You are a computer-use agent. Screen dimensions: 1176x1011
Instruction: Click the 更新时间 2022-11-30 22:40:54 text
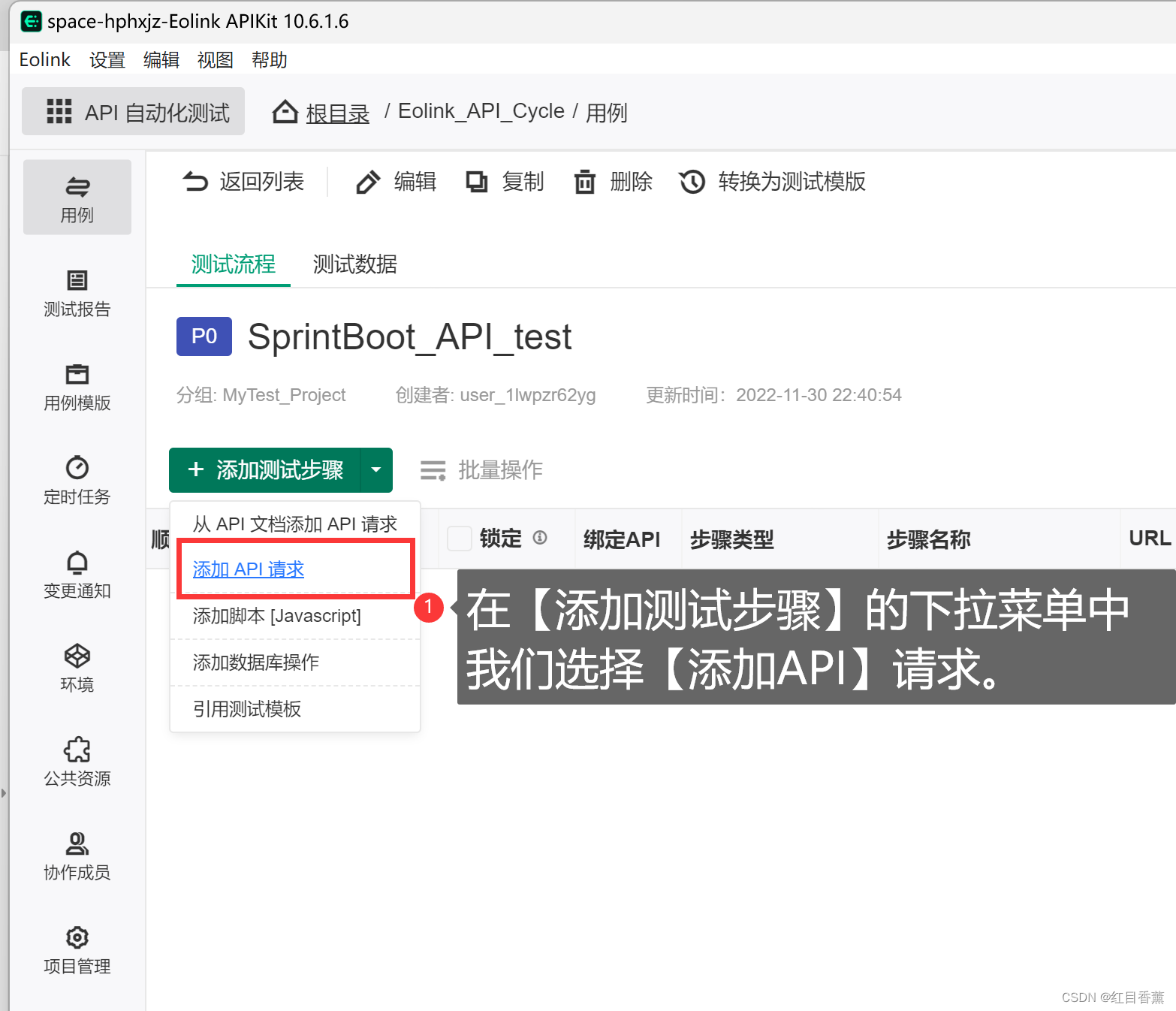click(x=773, y=395)
